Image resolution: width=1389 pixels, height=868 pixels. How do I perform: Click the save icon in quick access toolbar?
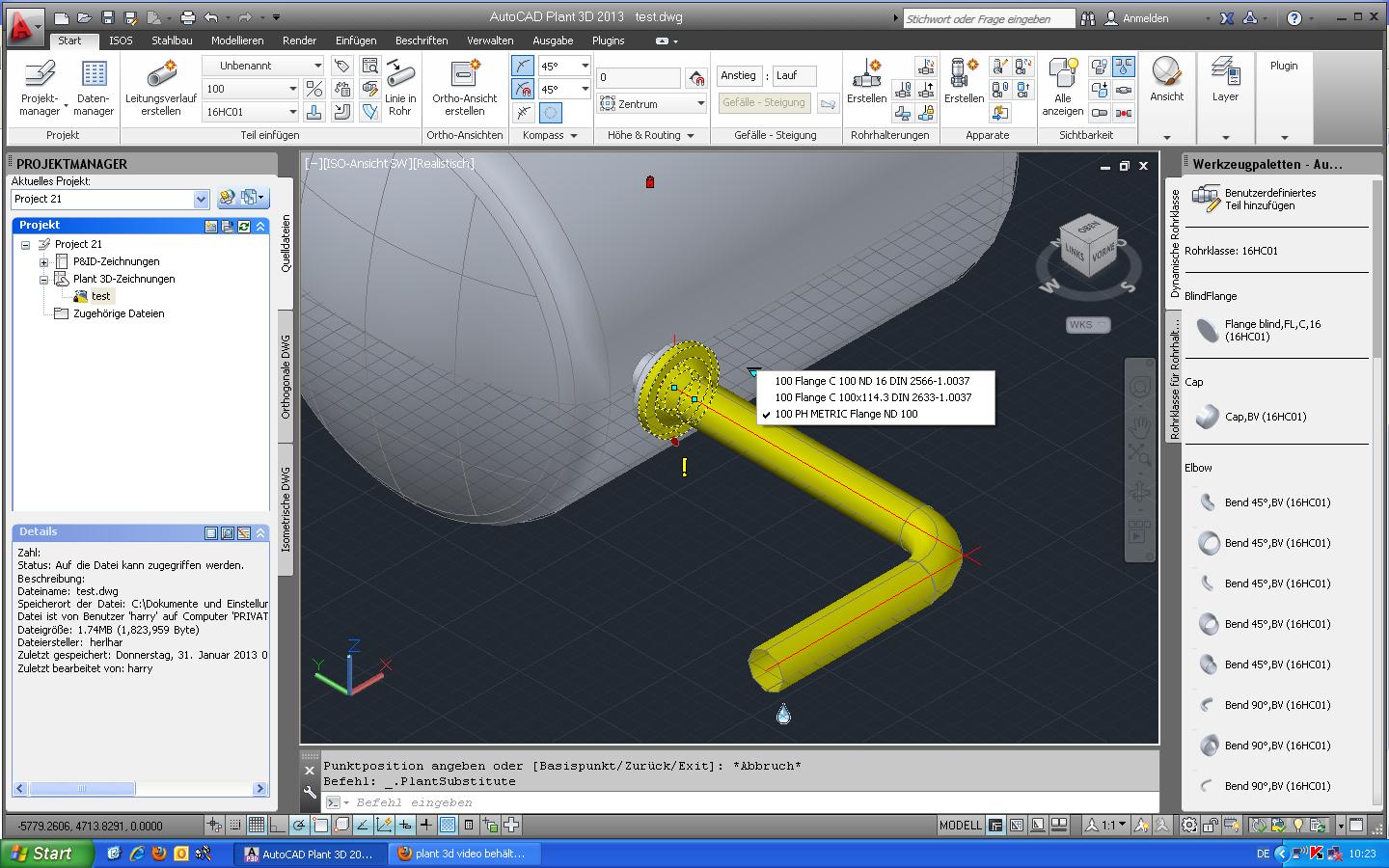[107, 17]
